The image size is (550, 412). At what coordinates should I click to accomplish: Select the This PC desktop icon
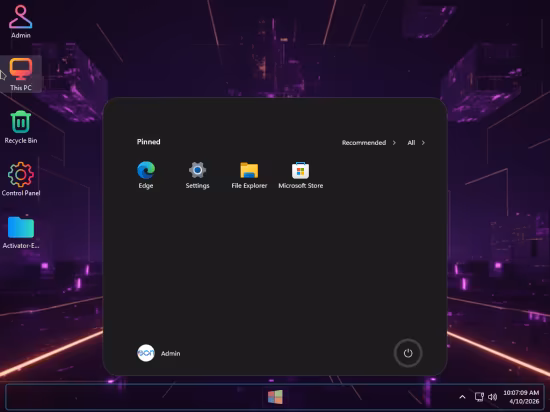pyautogui.click(x=21, y=74)
